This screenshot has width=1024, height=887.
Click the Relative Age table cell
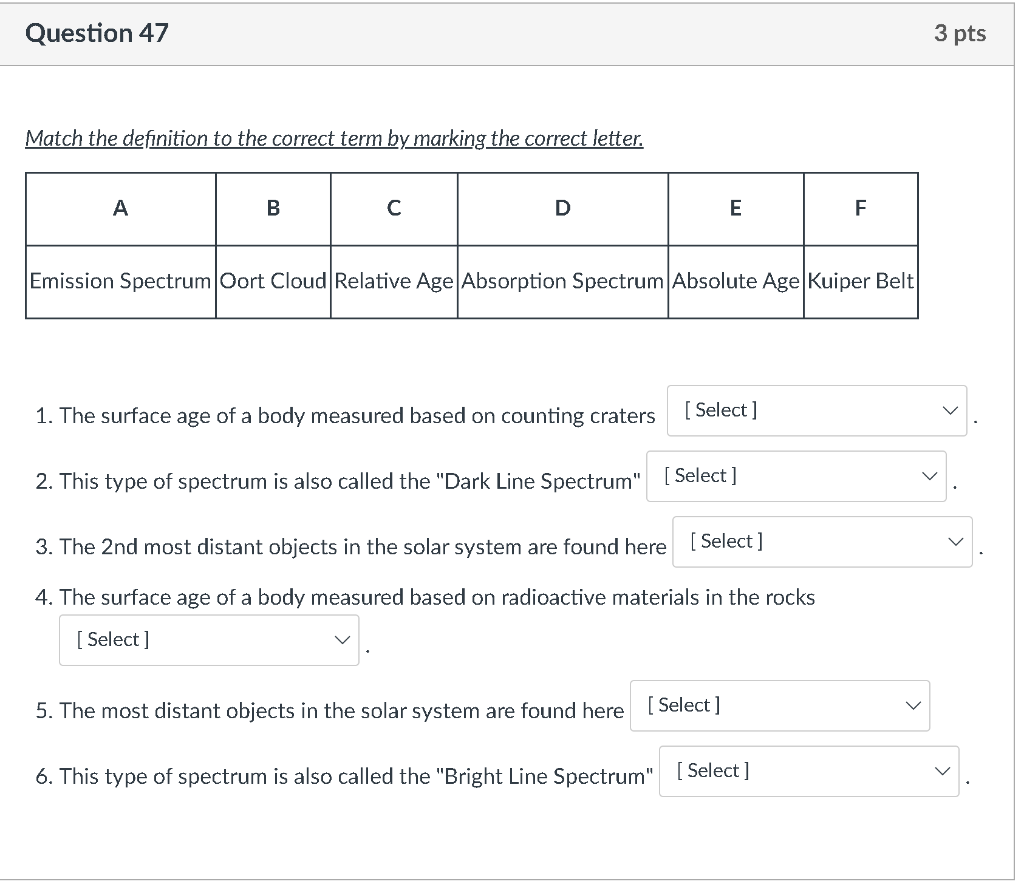point(394,282)
